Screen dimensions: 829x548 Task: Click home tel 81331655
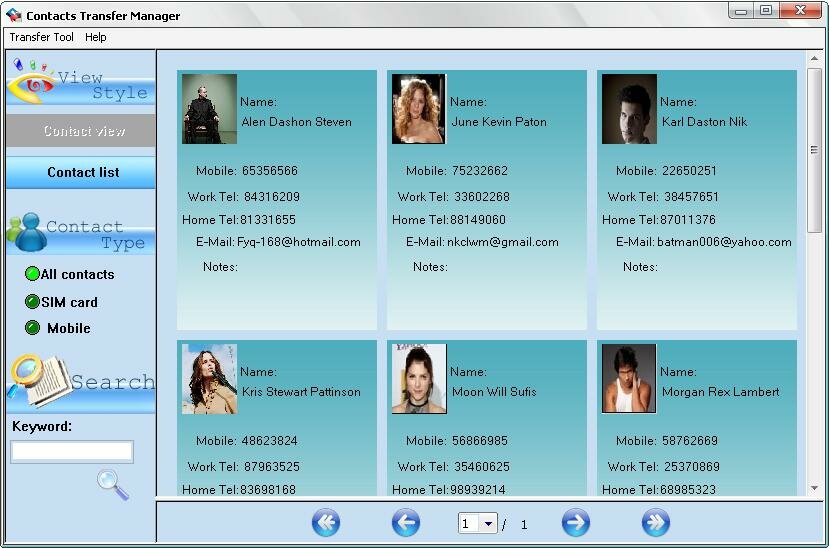tap(268, 219)
